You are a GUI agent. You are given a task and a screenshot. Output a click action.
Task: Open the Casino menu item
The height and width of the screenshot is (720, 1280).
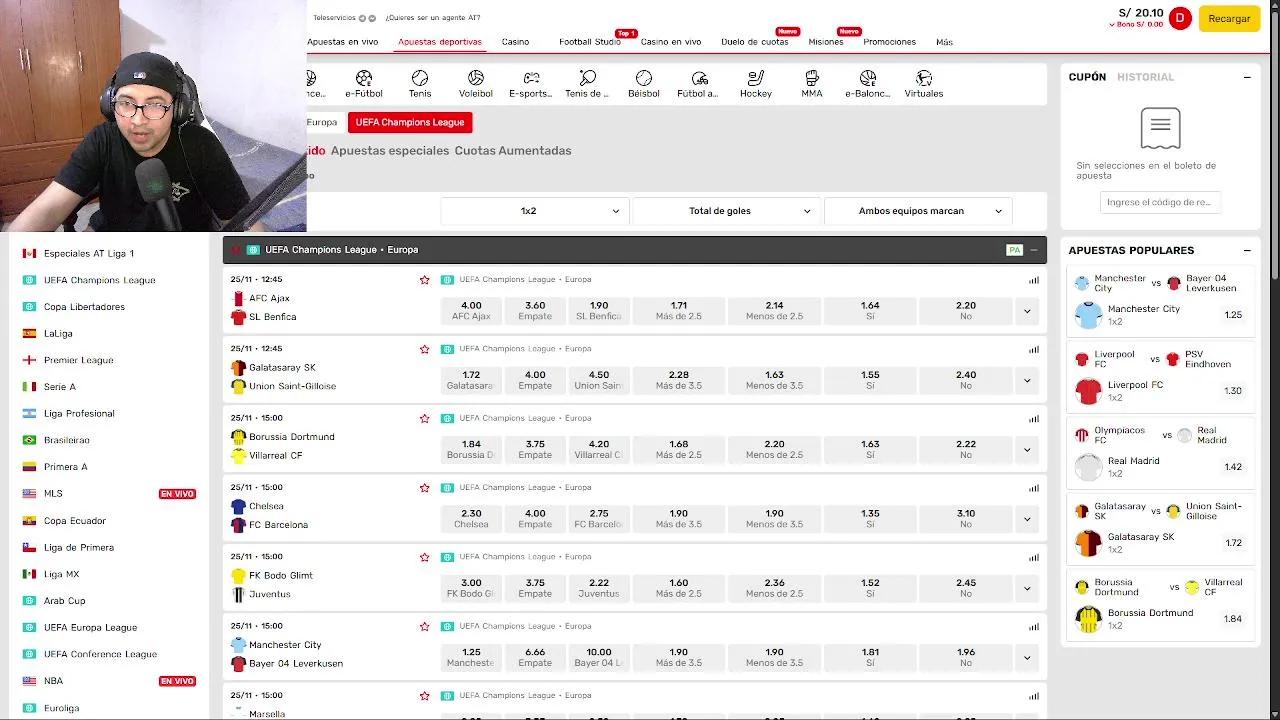pyautogui.click(x=515, y=42)
